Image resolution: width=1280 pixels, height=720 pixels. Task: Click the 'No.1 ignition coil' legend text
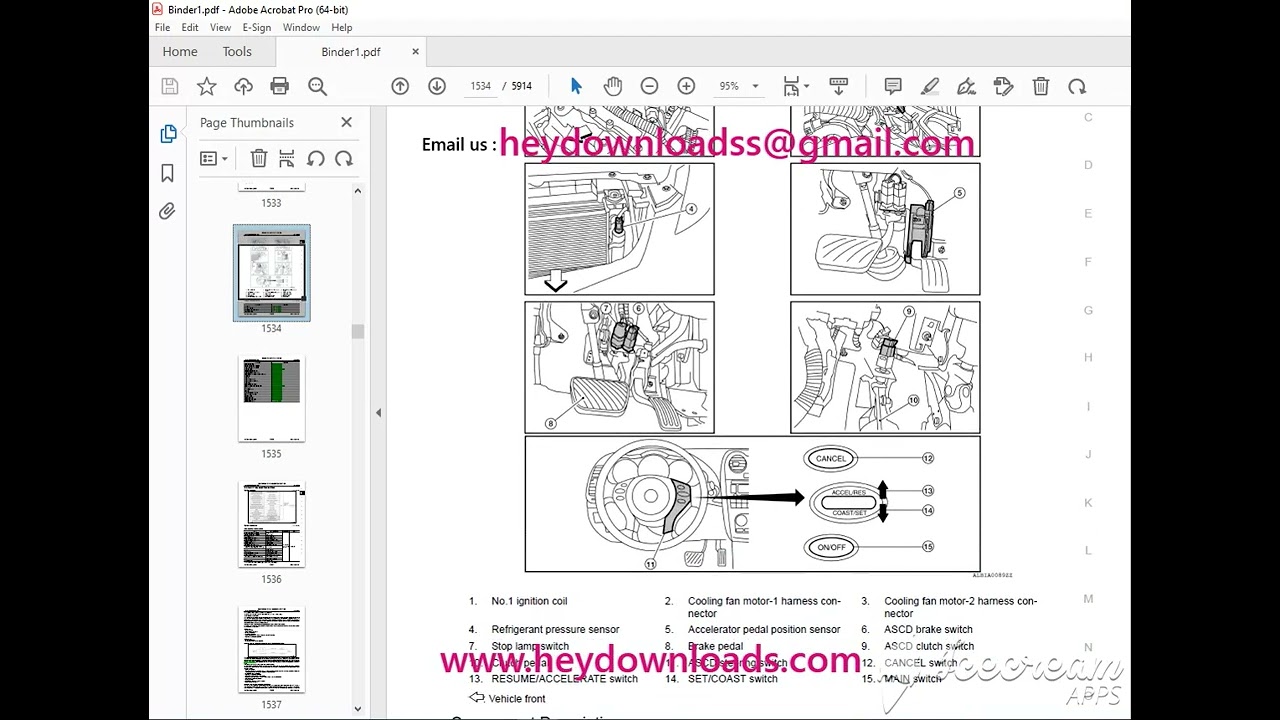coord(529,601)
